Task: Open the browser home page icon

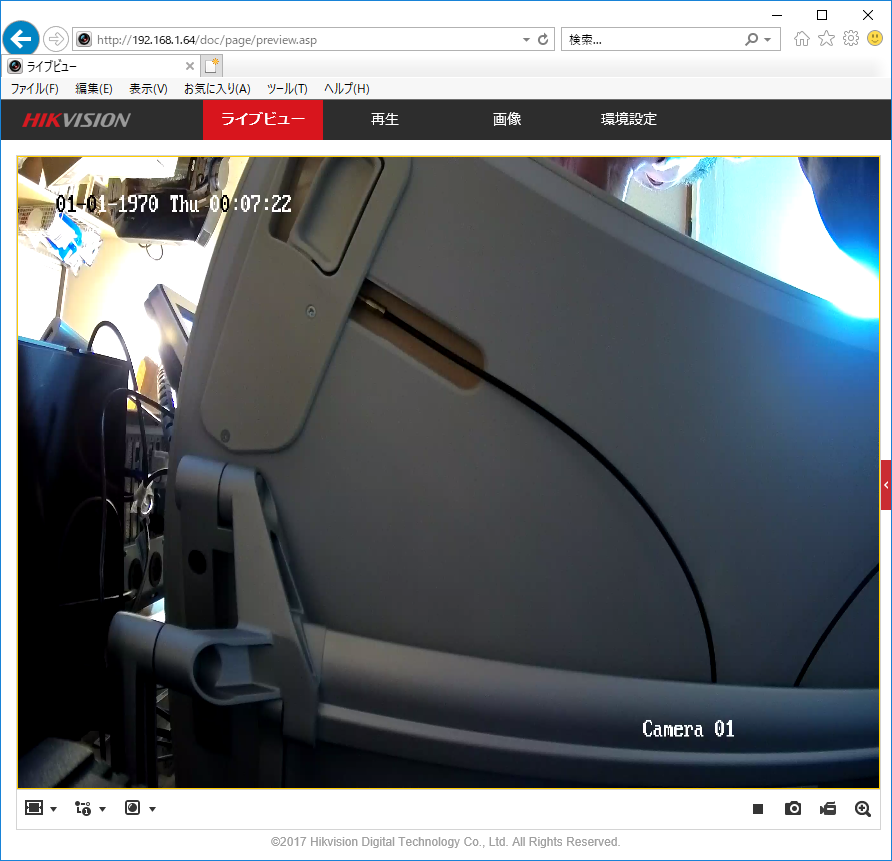Action: click(802, 39)
